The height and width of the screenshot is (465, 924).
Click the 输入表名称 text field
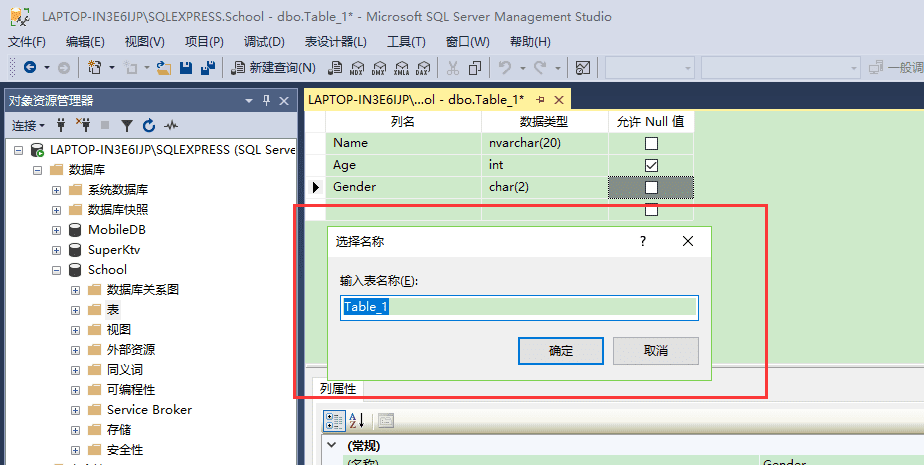coord(519,308)
